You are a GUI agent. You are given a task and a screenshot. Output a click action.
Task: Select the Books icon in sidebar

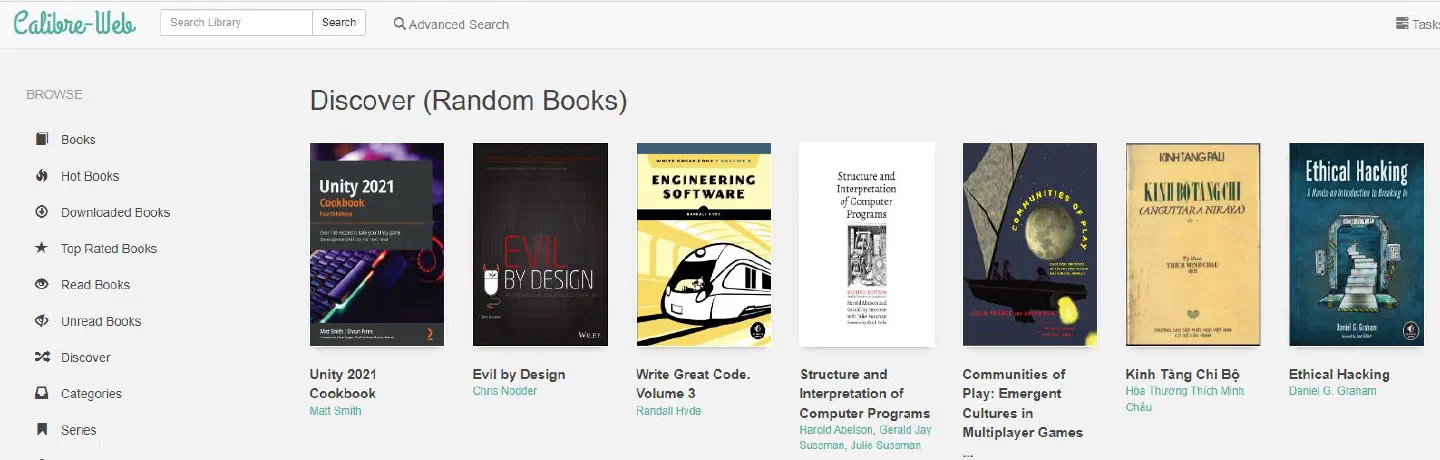click(x=42, y=139)
